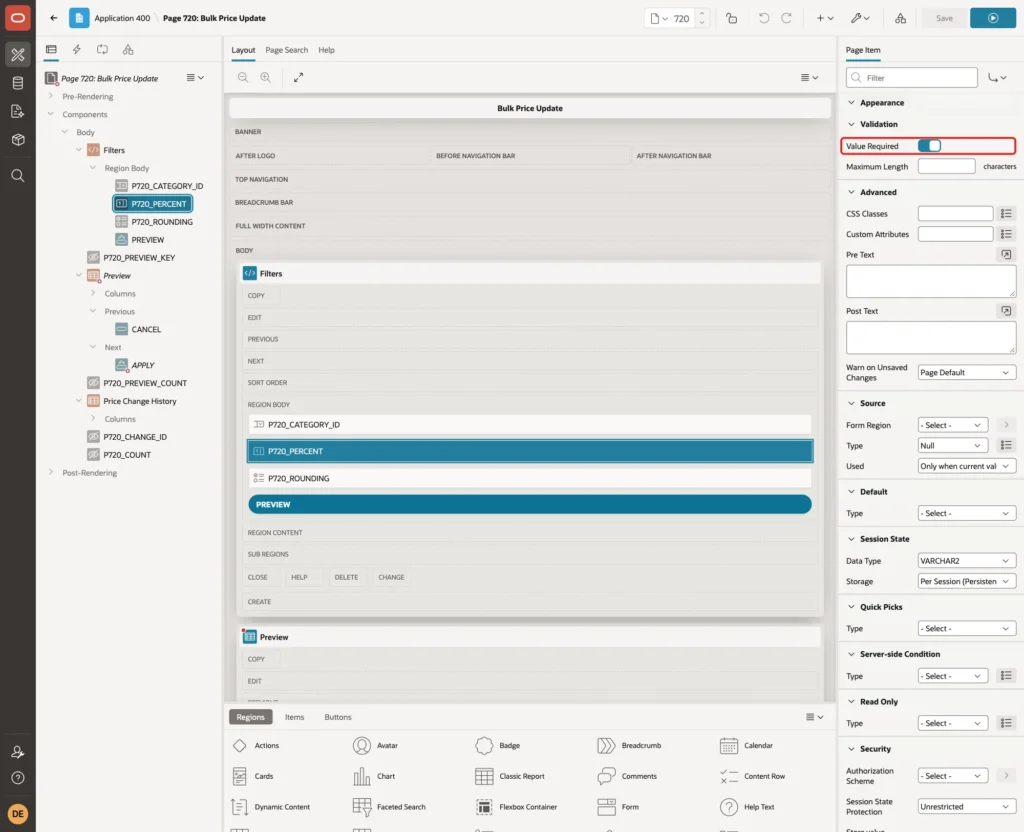Open the Source Type dropdown set to Null

tap(952, 445)
